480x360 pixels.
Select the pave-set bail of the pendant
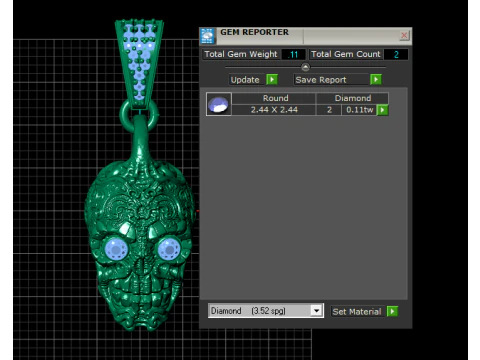click(x=139, y=63)
